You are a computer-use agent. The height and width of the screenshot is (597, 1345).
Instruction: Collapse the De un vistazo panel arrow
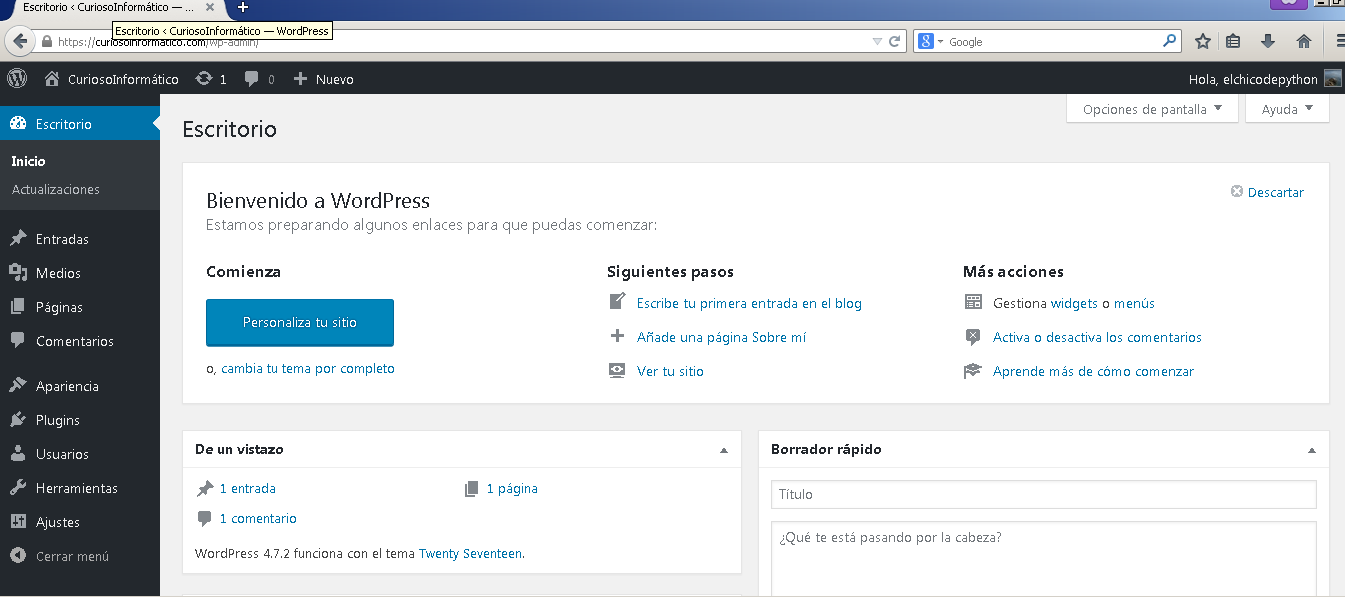pyautogui.click(x=724, y=450)
